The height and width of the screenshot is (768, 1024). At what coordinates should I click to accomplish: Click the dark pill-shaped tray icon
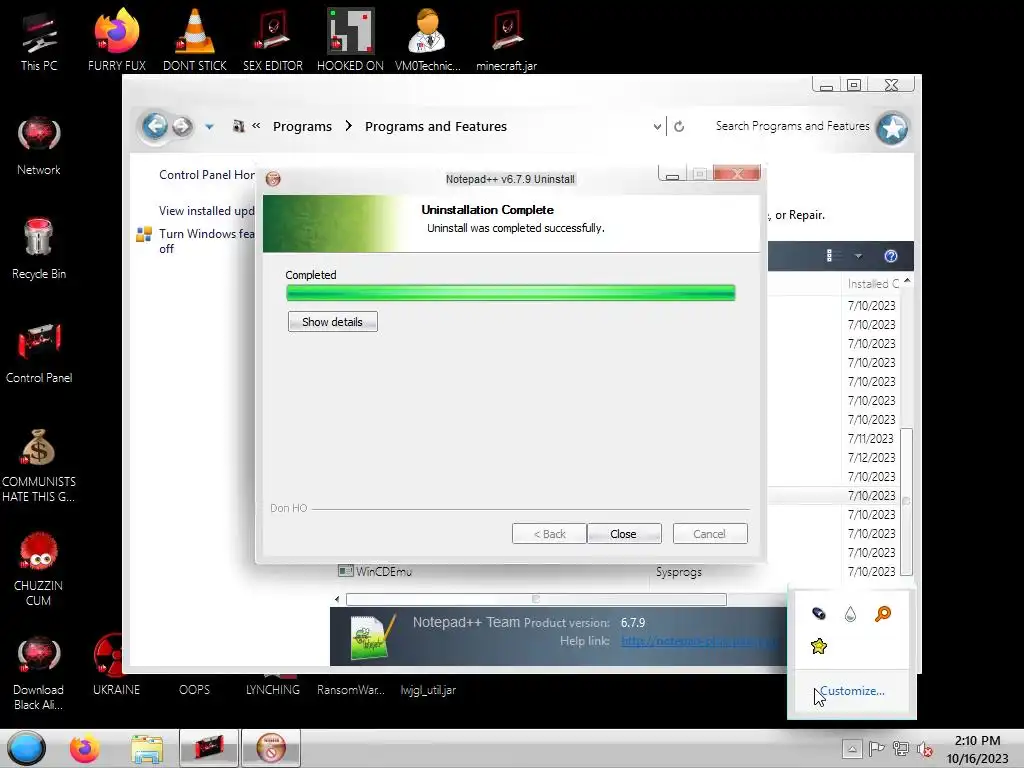click(x=818, y=614)
